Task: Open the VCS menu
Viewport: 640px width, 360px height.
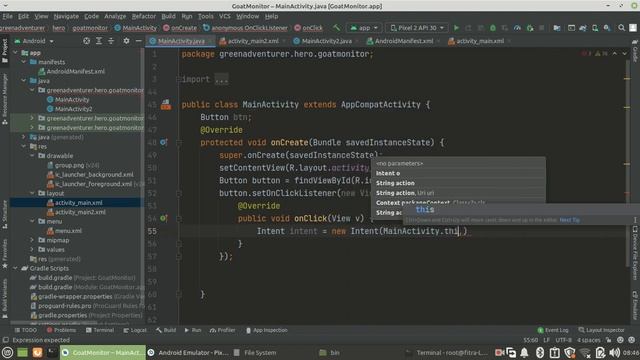Action: pos(224,16)
